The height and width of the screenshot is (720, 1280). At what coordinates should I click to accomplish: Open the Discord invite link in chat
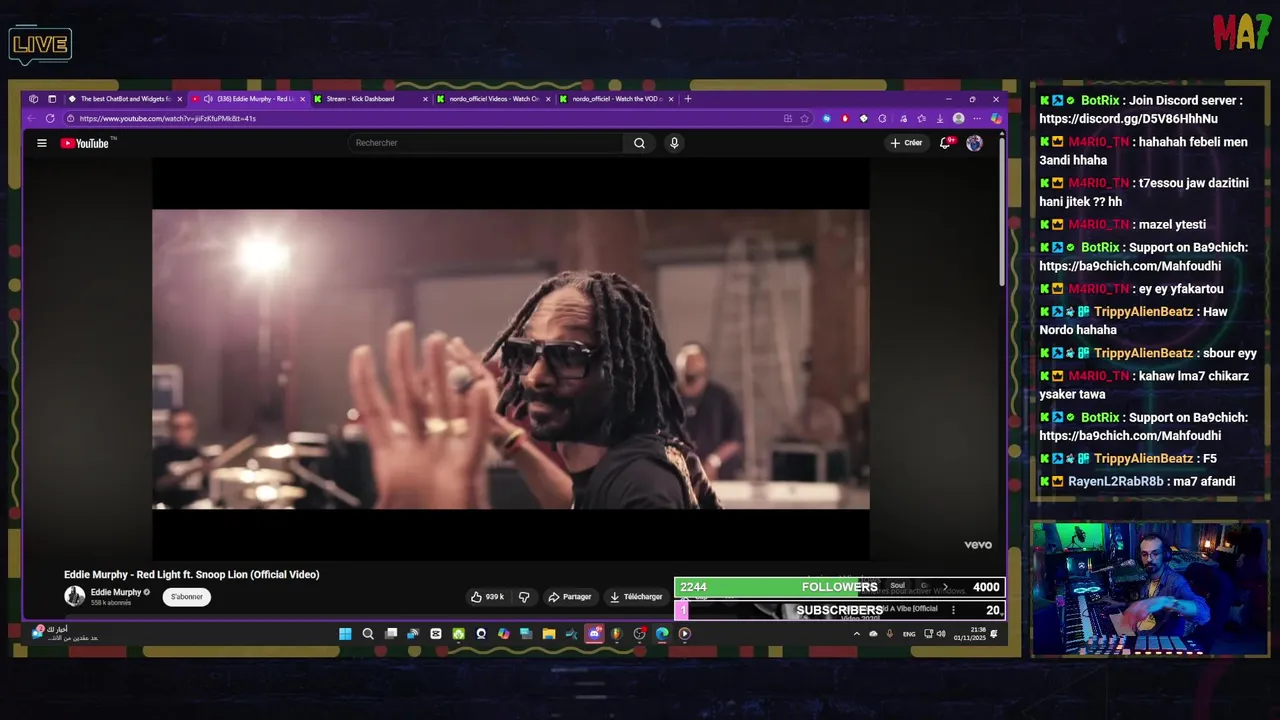pyautogui.click(x=1128, y=119)
